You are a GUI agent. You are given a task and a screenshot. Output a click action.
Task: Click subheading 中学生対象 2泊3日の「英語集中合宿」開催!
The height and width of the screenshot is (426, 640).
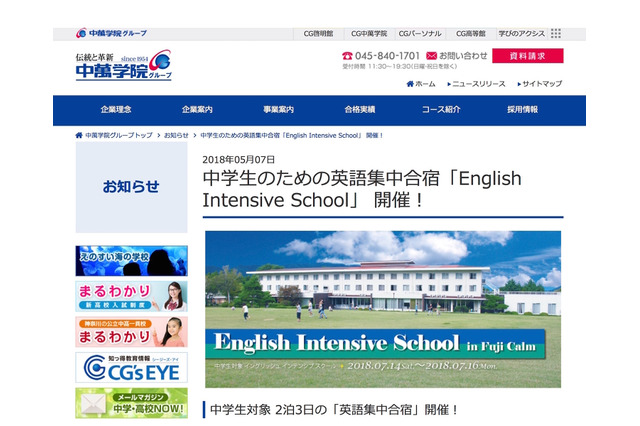334,409
